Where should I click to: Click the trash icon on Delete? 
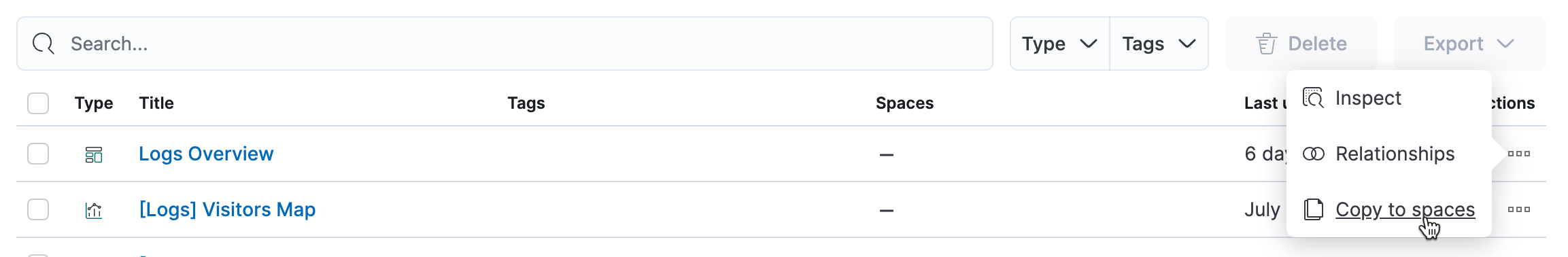pyautogui.click(x=1266, y=44)
